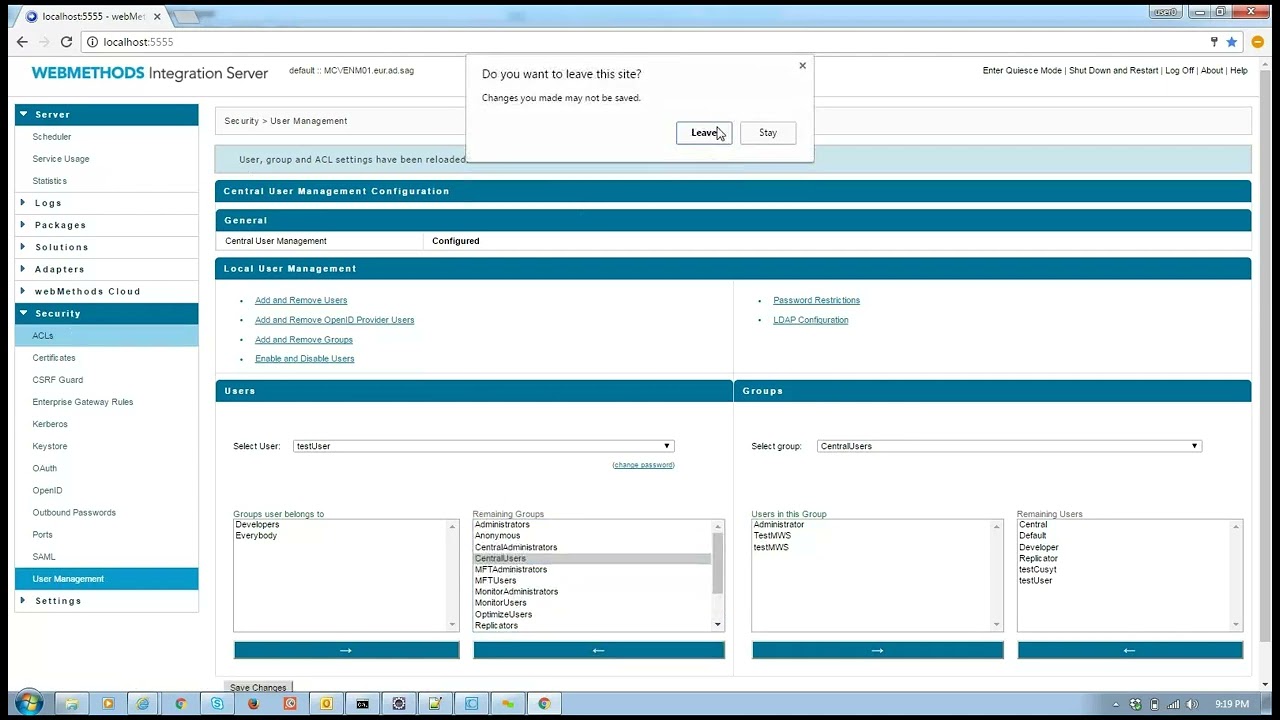This screenshot has height=720, width=1280.
Task: Open Add and Remove Users link
Action: [301, 300]
